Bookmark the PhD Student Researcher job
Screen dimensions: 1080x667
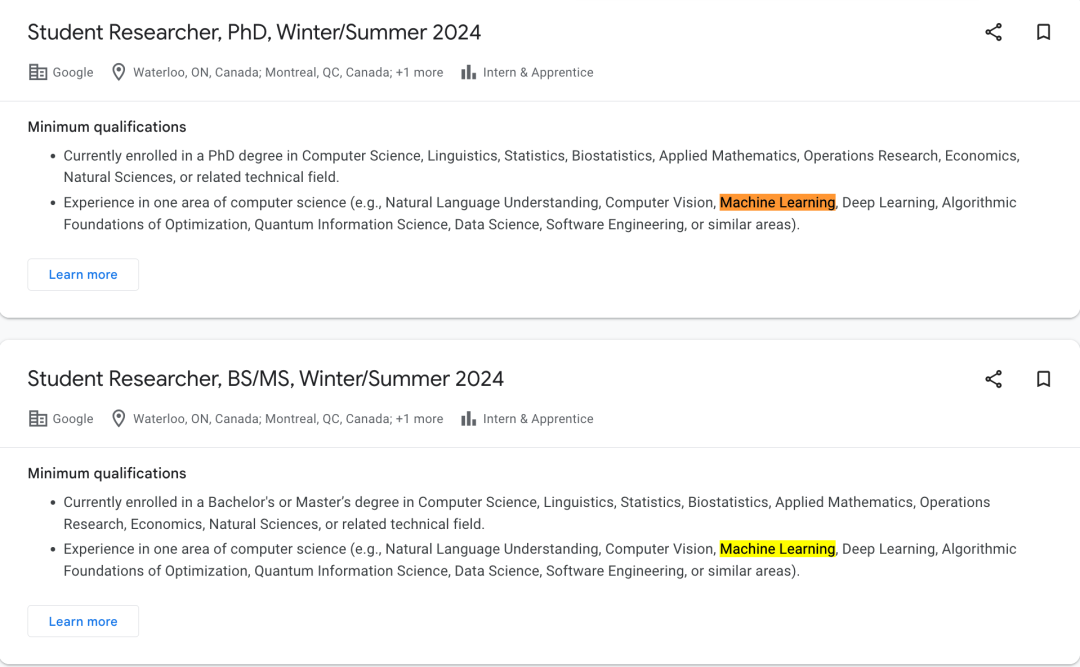[1043, 32]
